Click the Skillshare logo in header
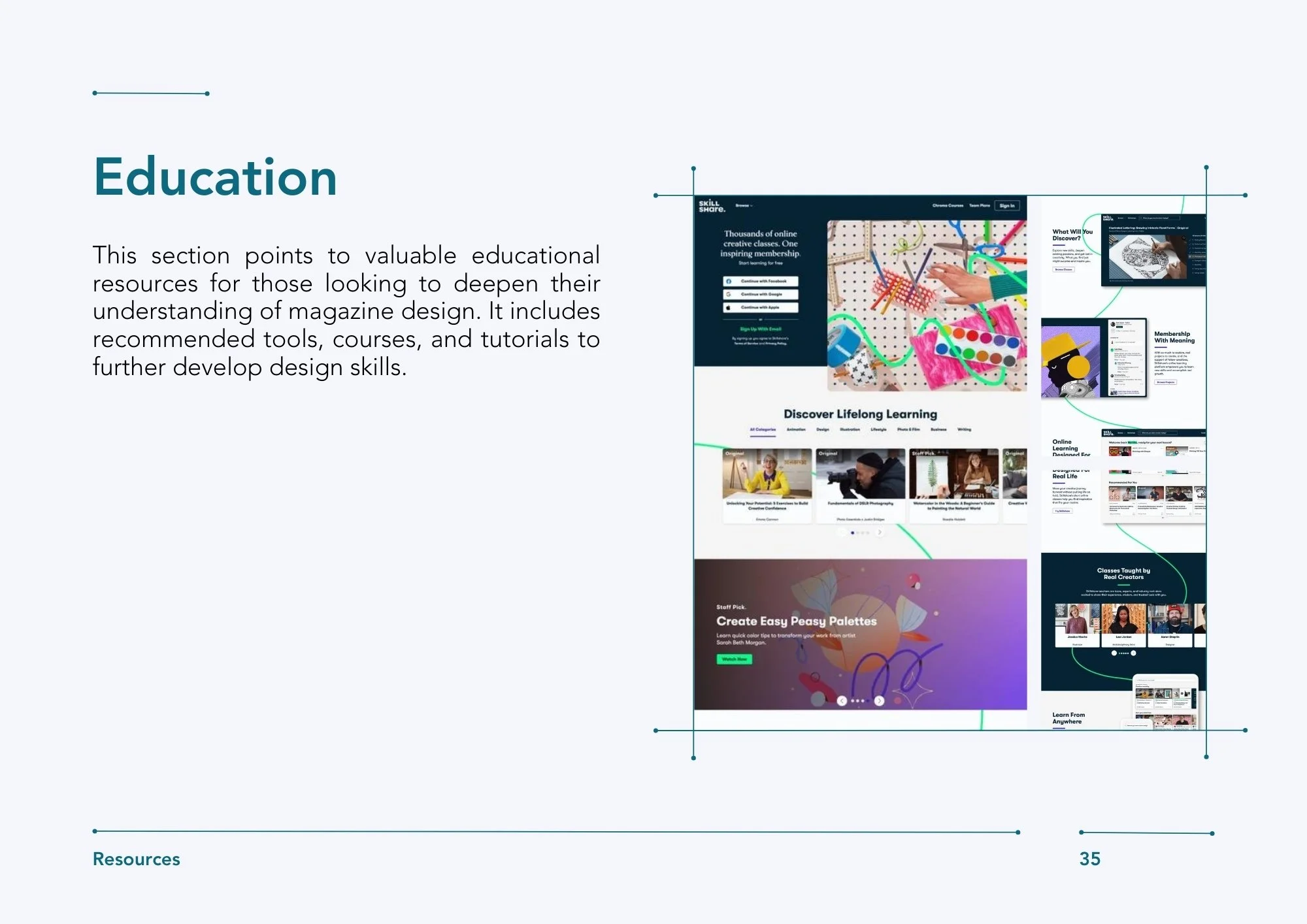The width and height of the screenshot is (1307, 924). [711, 206]
